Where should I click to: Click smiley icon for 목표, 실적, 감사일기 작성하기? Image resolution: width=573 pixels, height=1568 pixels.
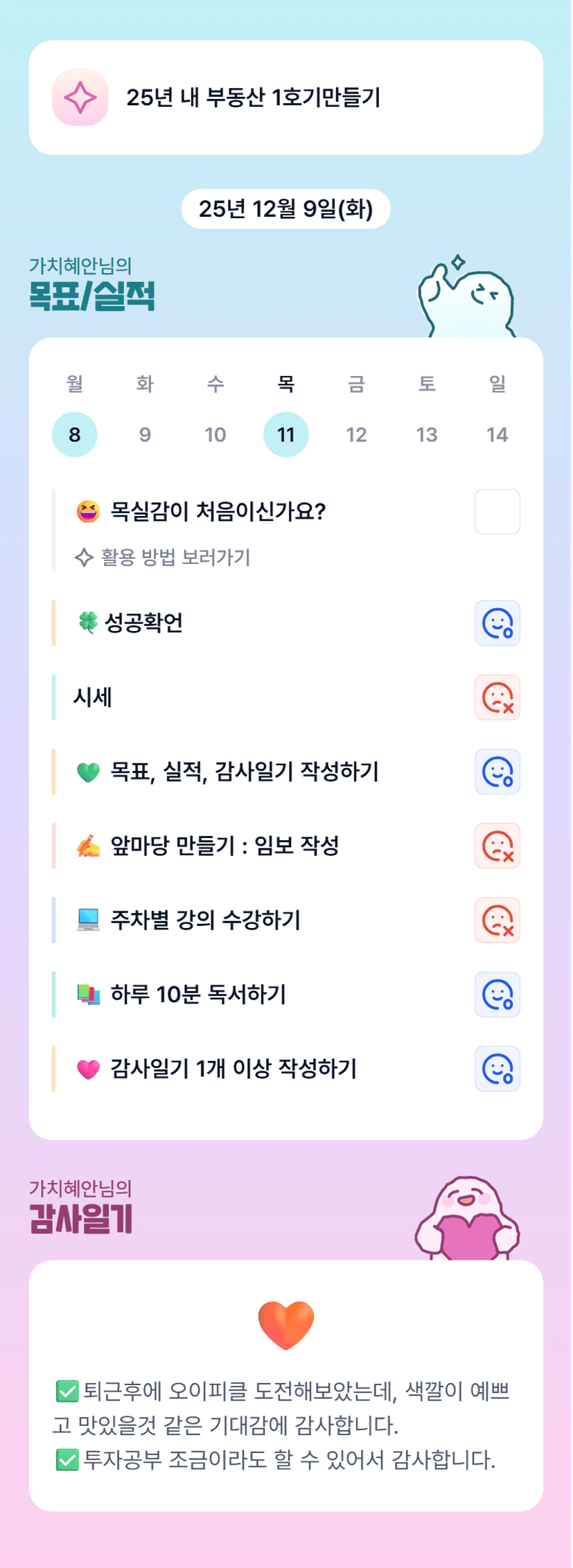click(497, 772)
